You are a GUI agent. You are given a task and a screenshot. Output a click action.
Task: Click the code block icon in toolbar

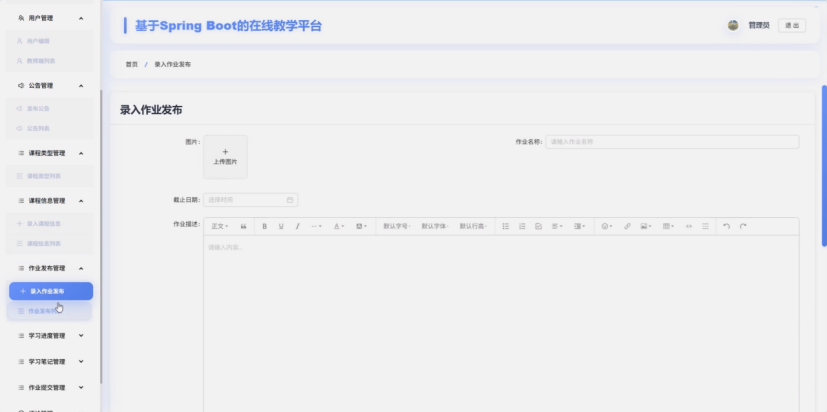pyautogui.click(x=689, y=226)
